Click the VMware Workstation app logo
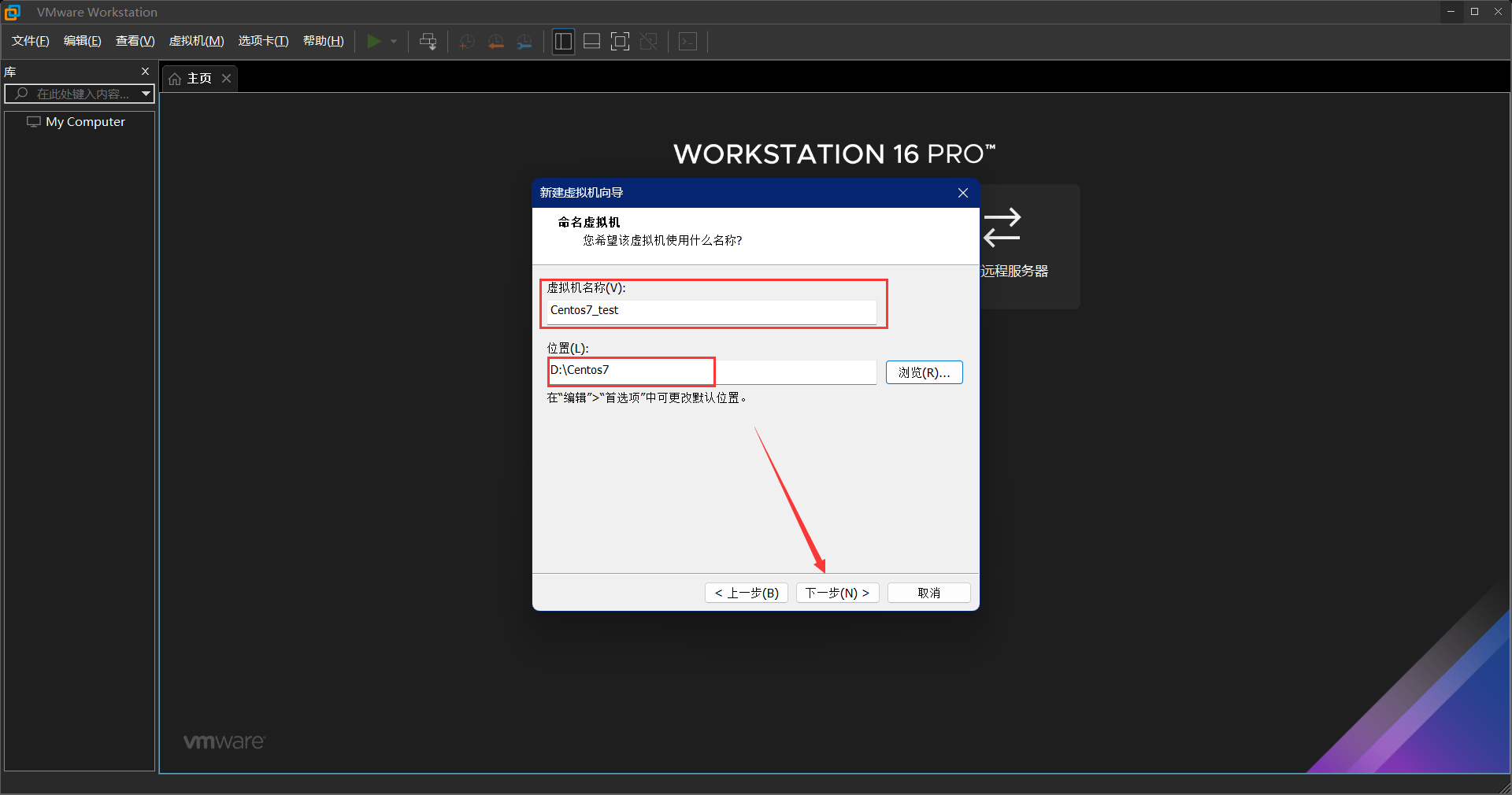The width and height of the screenshot is (1512, 795). [13, 12]
